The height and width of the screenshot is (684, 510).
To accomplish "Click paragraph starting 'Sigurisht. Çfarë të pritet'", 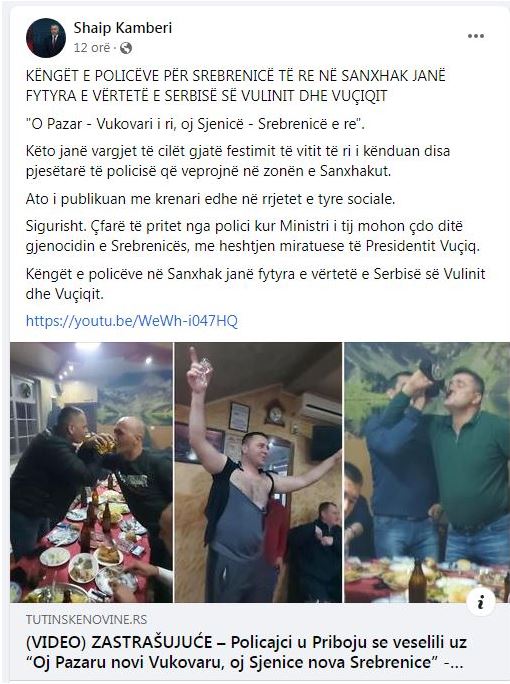I will click(x=253, y=236).
